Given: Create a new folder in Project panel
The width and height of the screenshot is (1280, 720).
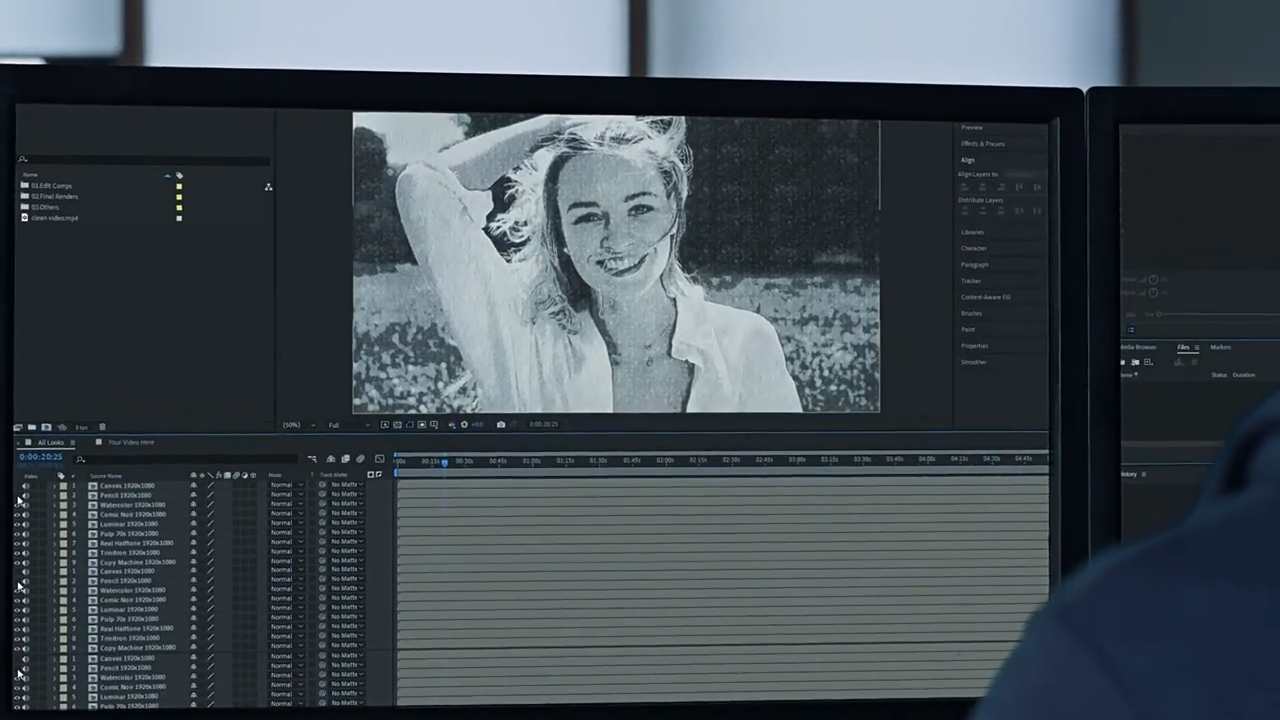Looking at the screenshot, I should tap(32, 427).
